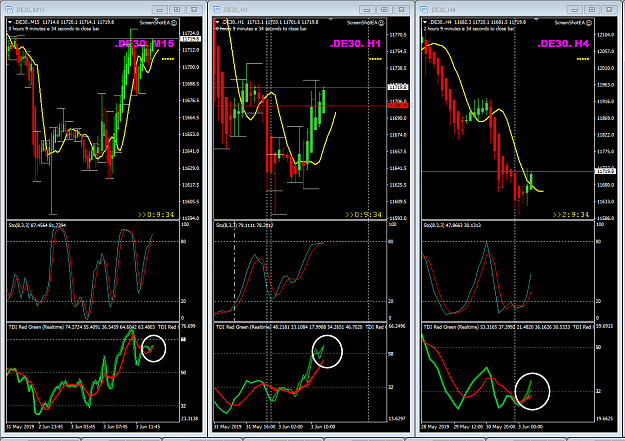The image size is (625, 441).
Task: Minimize the .DE30,M15 chart window
Action: coord(160,10)
